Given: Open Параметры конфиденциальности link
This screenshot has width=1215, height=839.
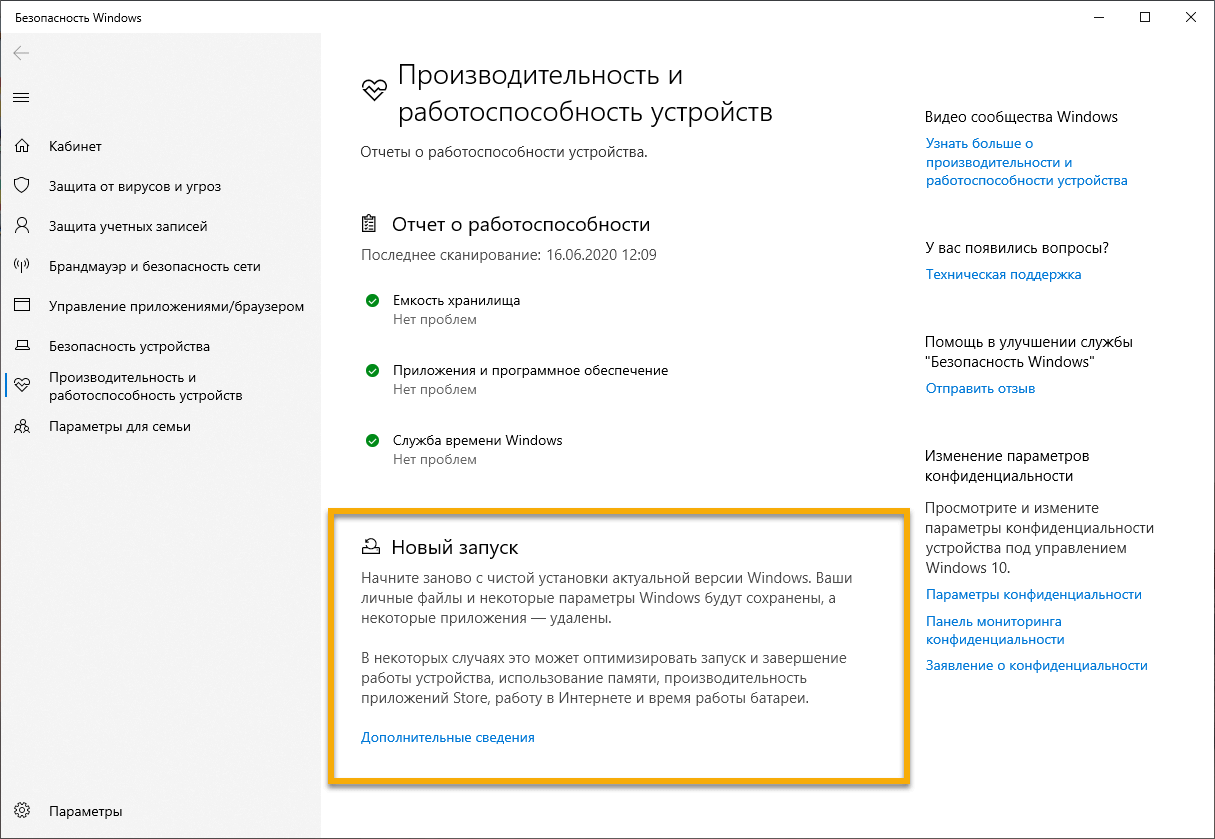Looking at the screenshot, I should point(1033,594).
